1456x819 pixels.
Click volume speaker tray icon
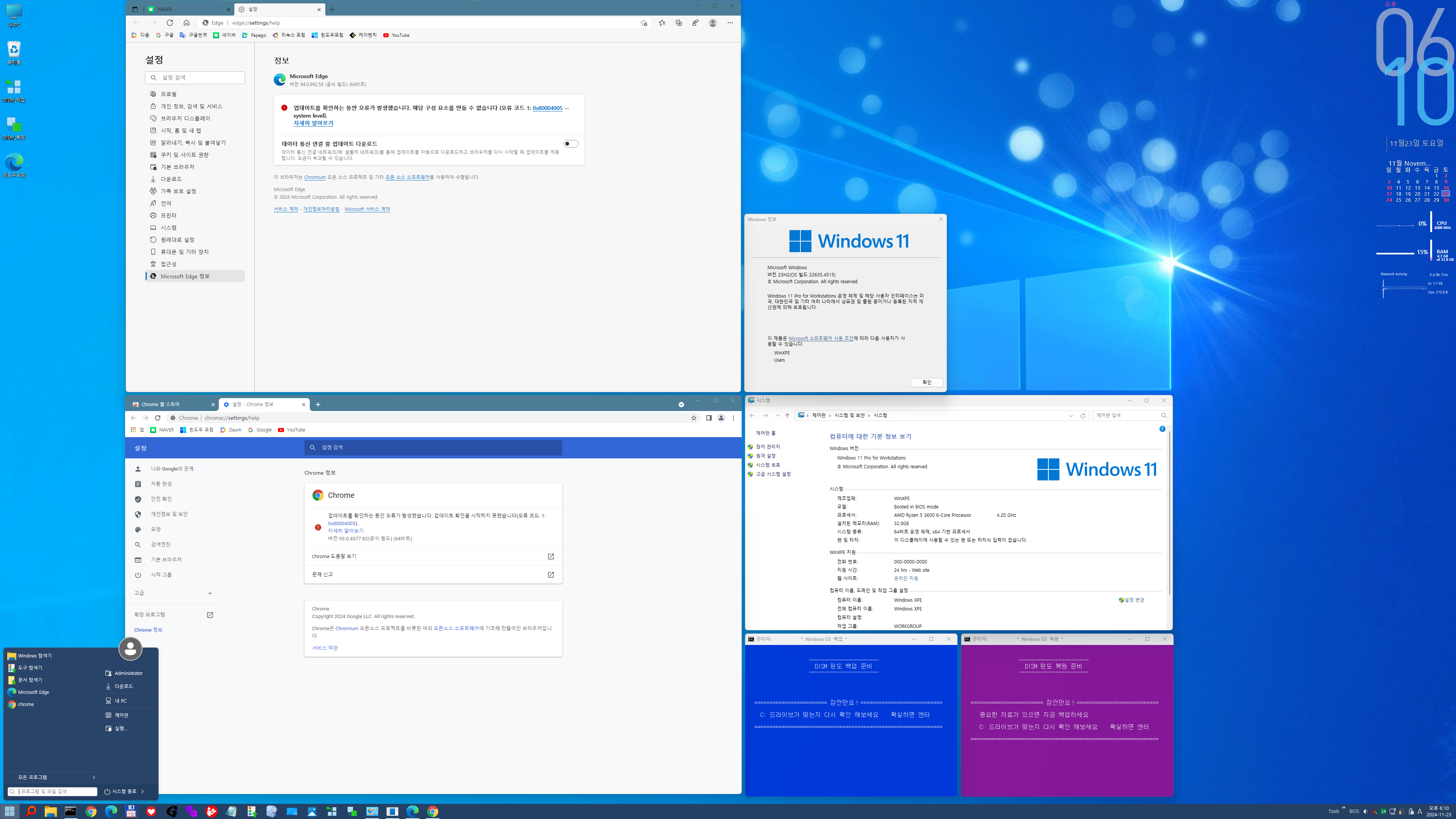click(x=1365, y=811)
